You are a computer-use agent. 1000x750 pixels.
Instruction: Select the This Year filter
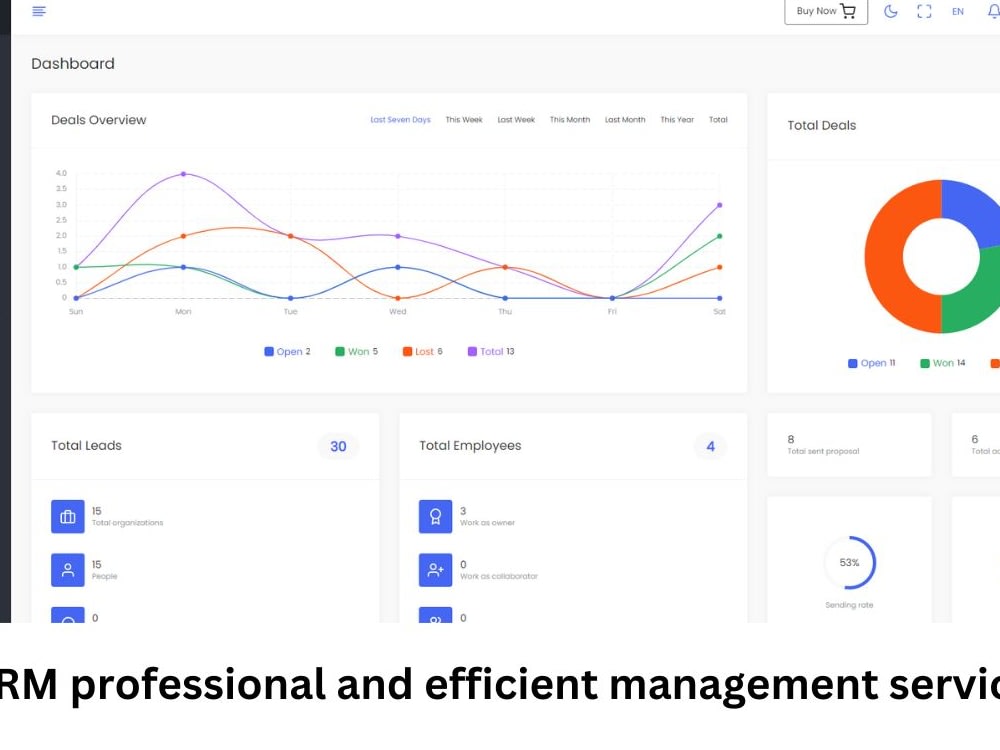pos(677,119)
